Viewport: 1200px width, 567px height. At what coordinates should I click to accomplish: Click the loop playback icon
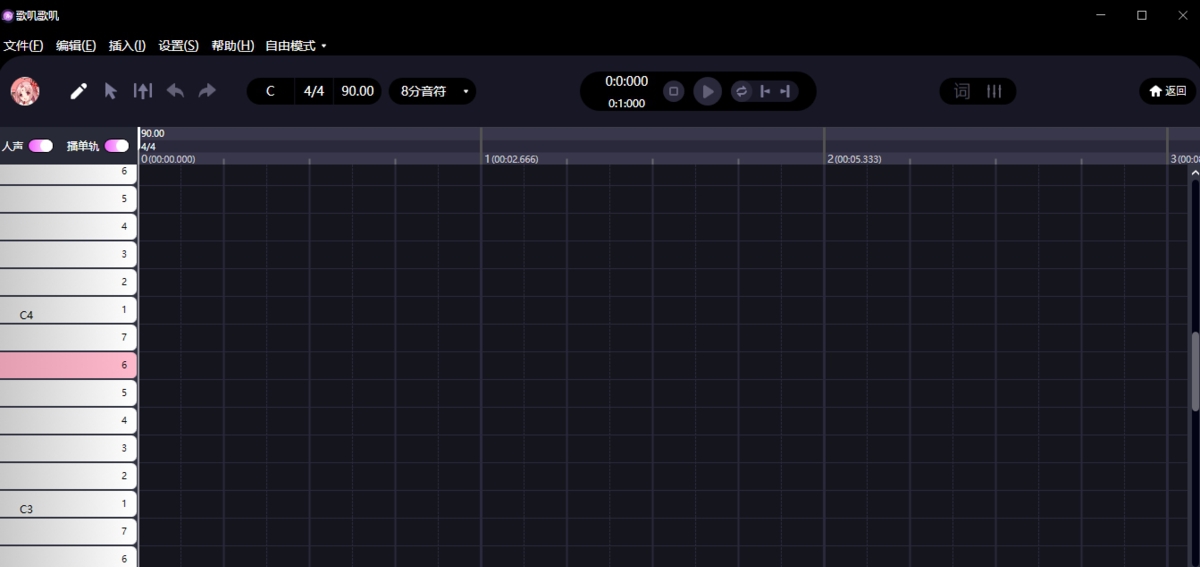point(741,91)
